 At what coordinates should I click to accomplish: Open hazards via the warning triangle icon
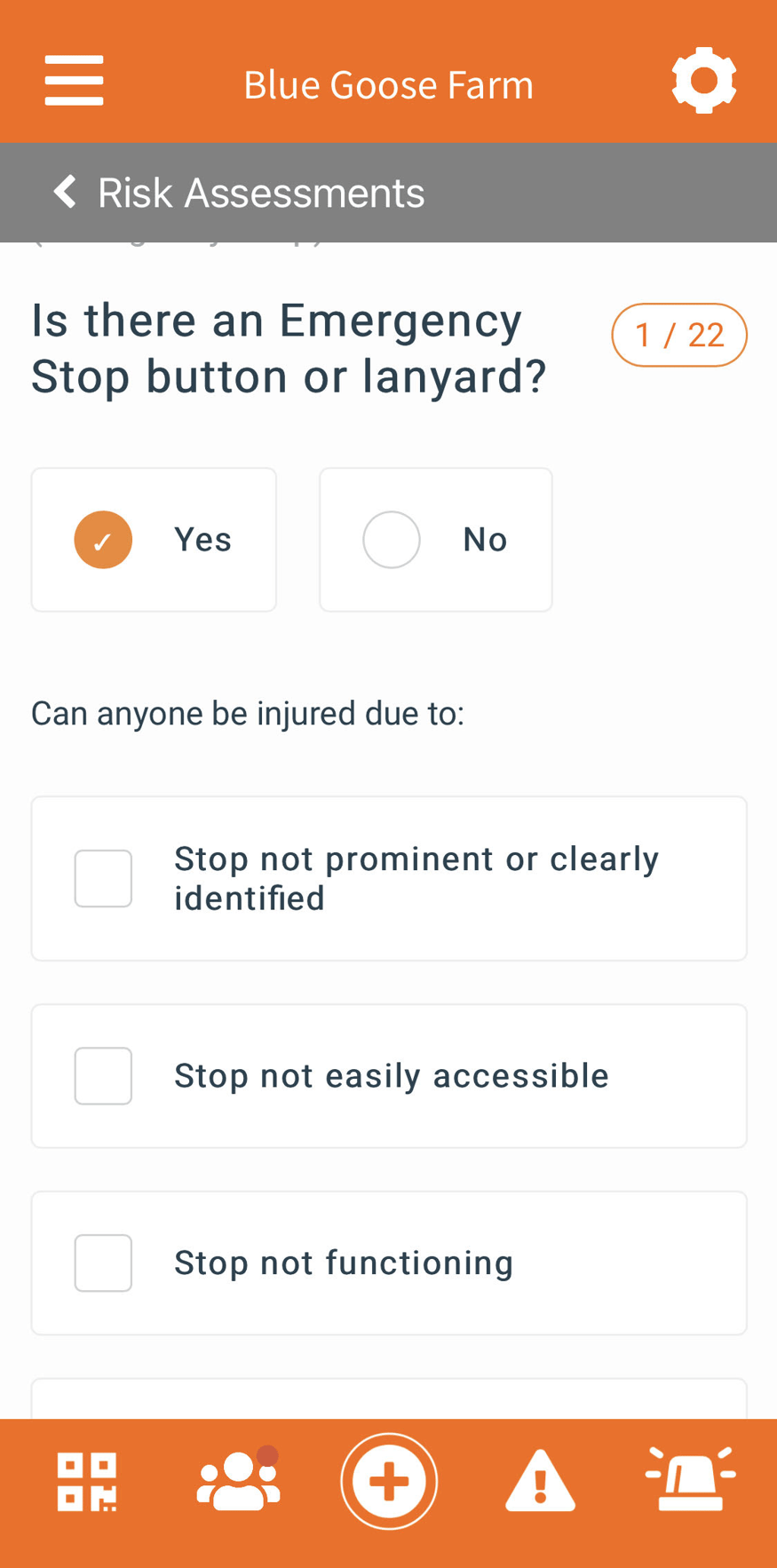[x=540, y=1480]
